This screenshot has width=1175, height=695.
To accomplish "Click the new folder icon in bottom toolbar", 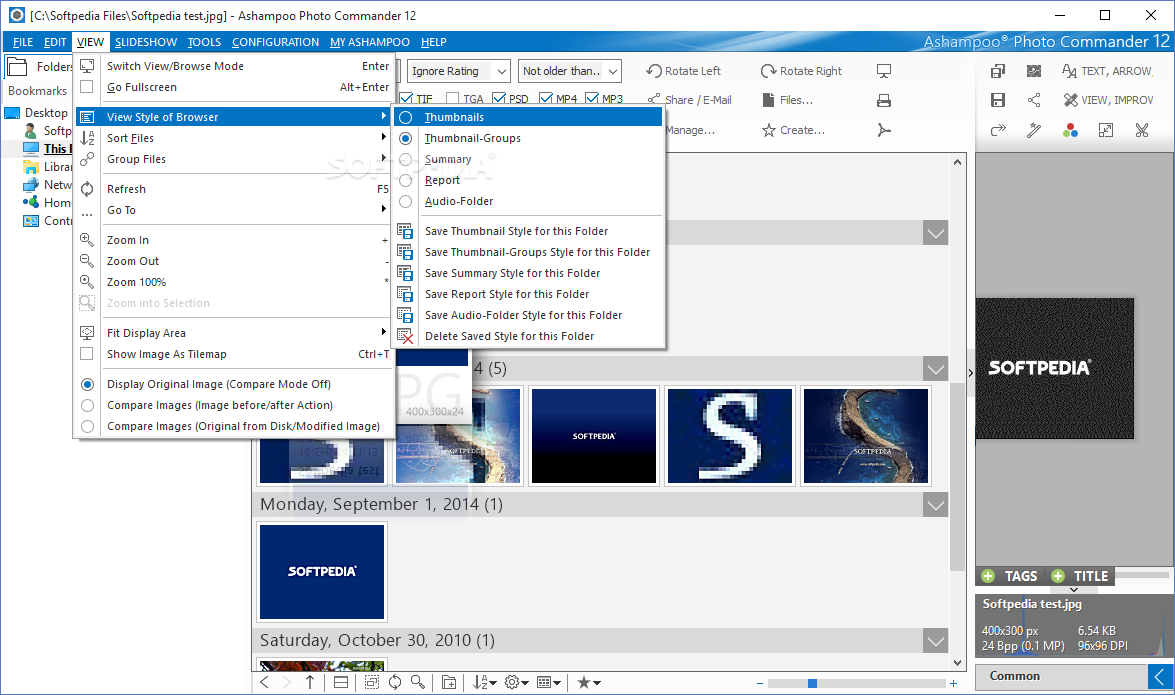I will tap(449, 682).
